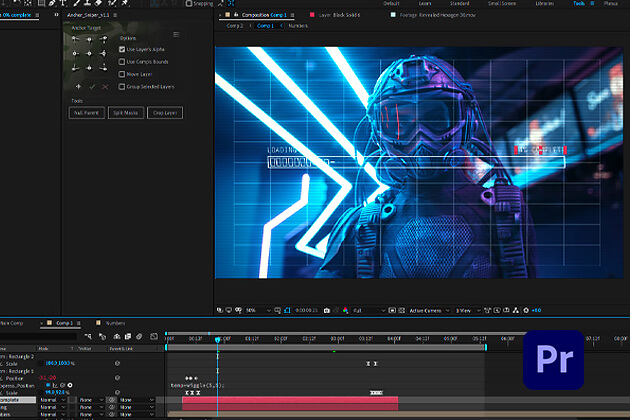Click the Null Parent button
The height and width of the screenshot is (420, 630).
[86, 113]
